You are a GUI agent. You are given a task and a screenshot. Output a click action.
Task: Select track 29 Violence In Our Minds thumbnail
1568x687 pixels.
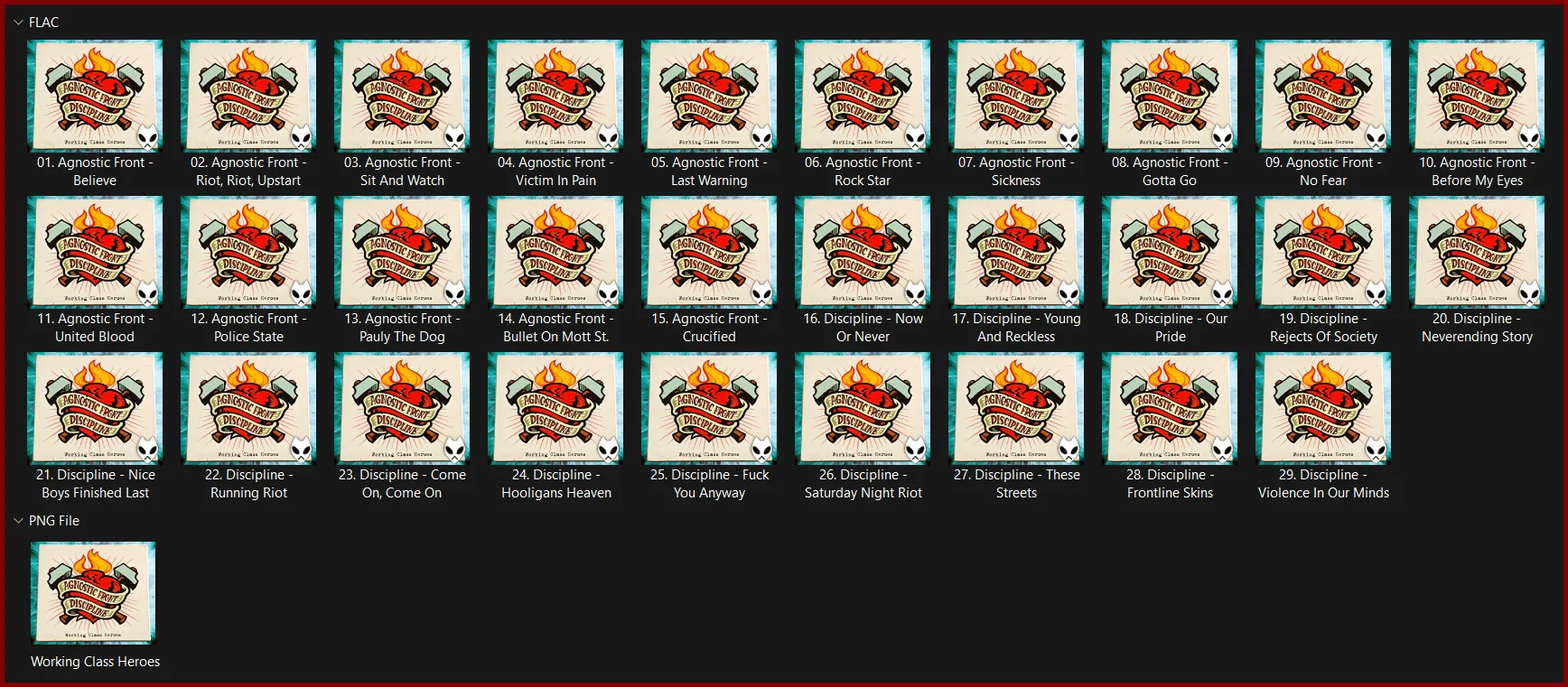click(x=1323, y=408)
